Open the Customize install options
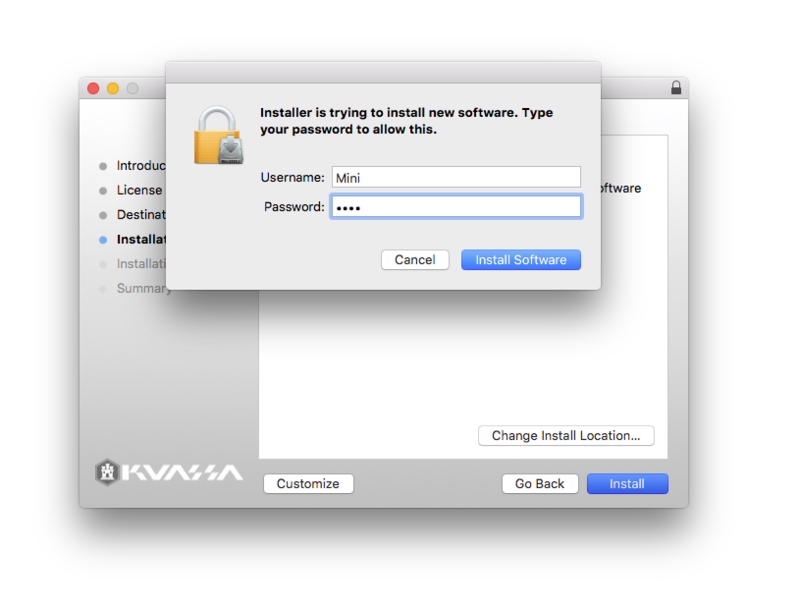This screenshot has height=608, width=800. coord(308,484)
